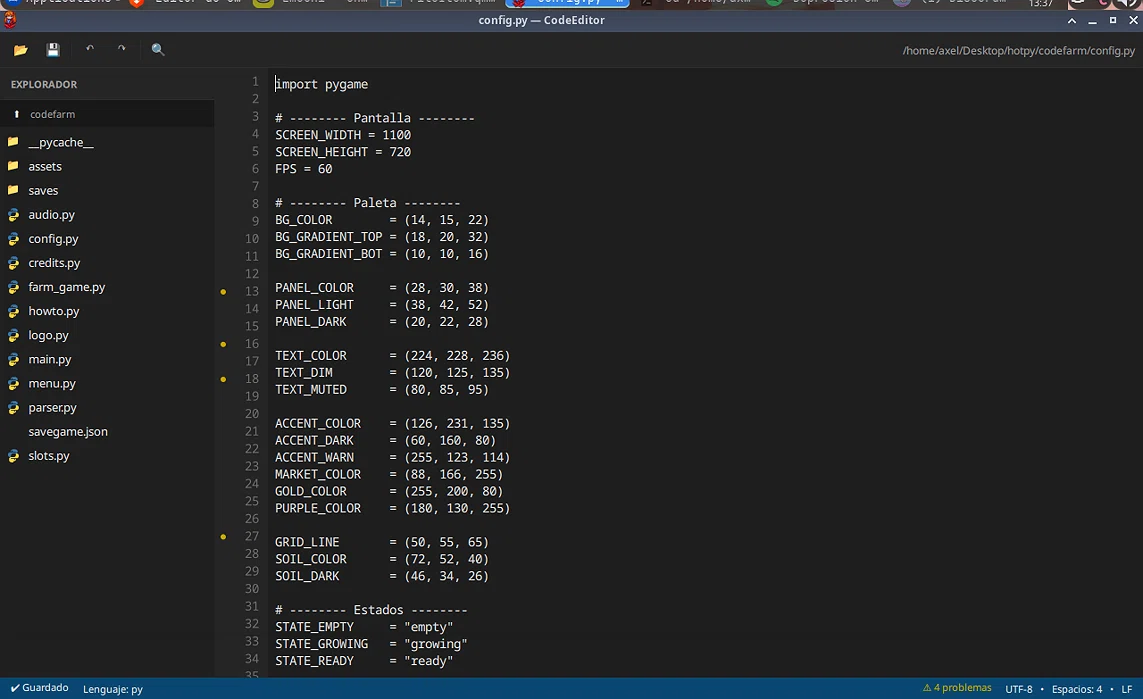
Task: Click the CodeEditor app icon in title bar
Action: 9,20
